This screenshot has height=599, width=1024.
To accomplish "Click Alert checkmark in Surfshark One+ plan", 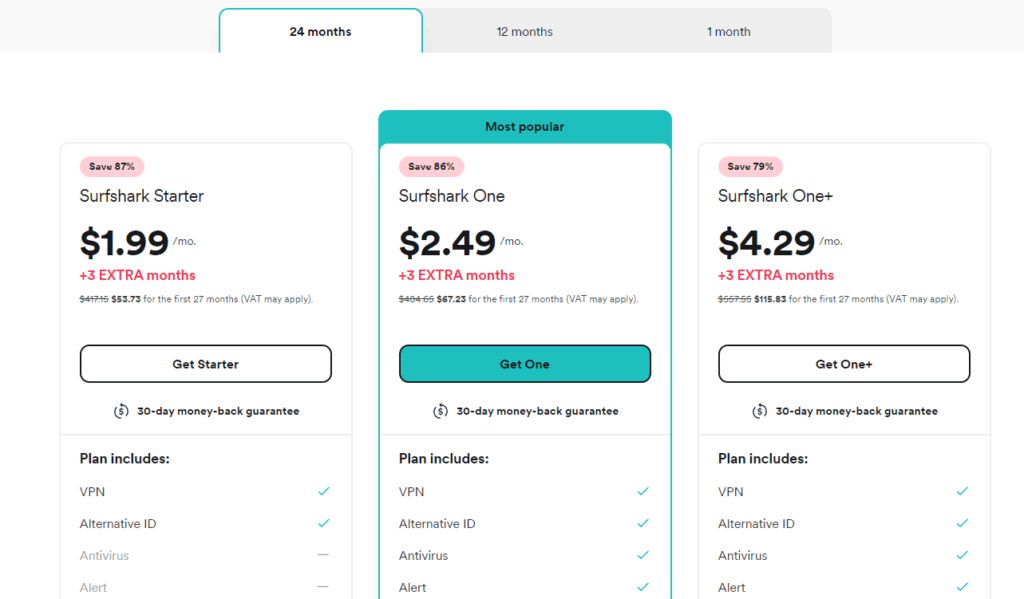I will [x=962, y=587].
